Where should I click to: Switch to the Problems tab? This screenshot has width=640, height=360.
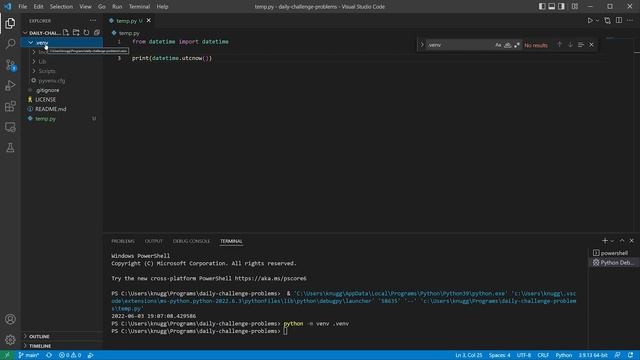pyautogui.click(x=123, y=241)
